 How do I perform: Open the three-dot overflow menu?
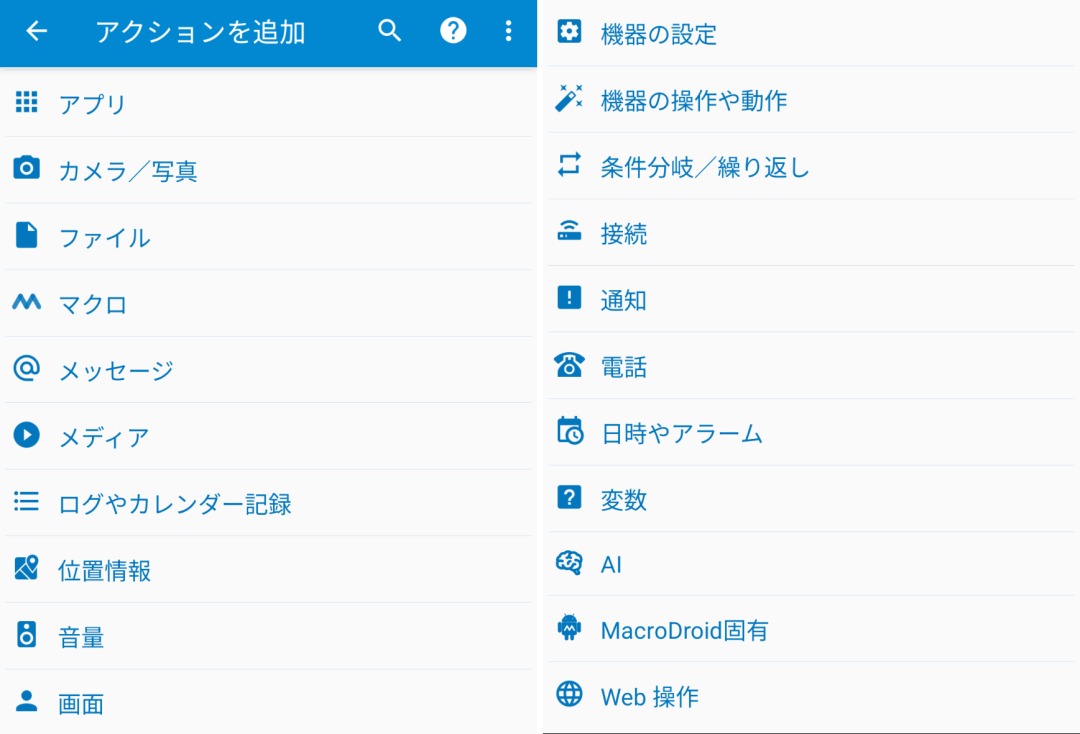click(x=508, y=31)
